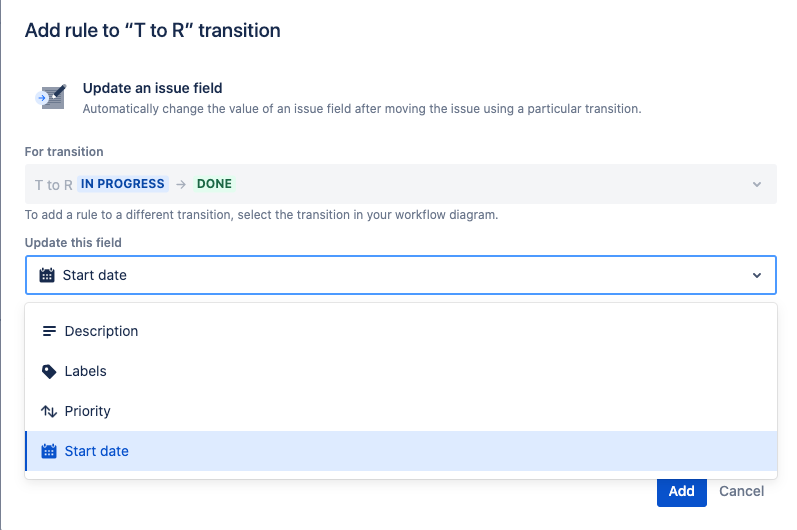797x530 pixels.
Task: Click the Add button
Action: click(682, 491)
